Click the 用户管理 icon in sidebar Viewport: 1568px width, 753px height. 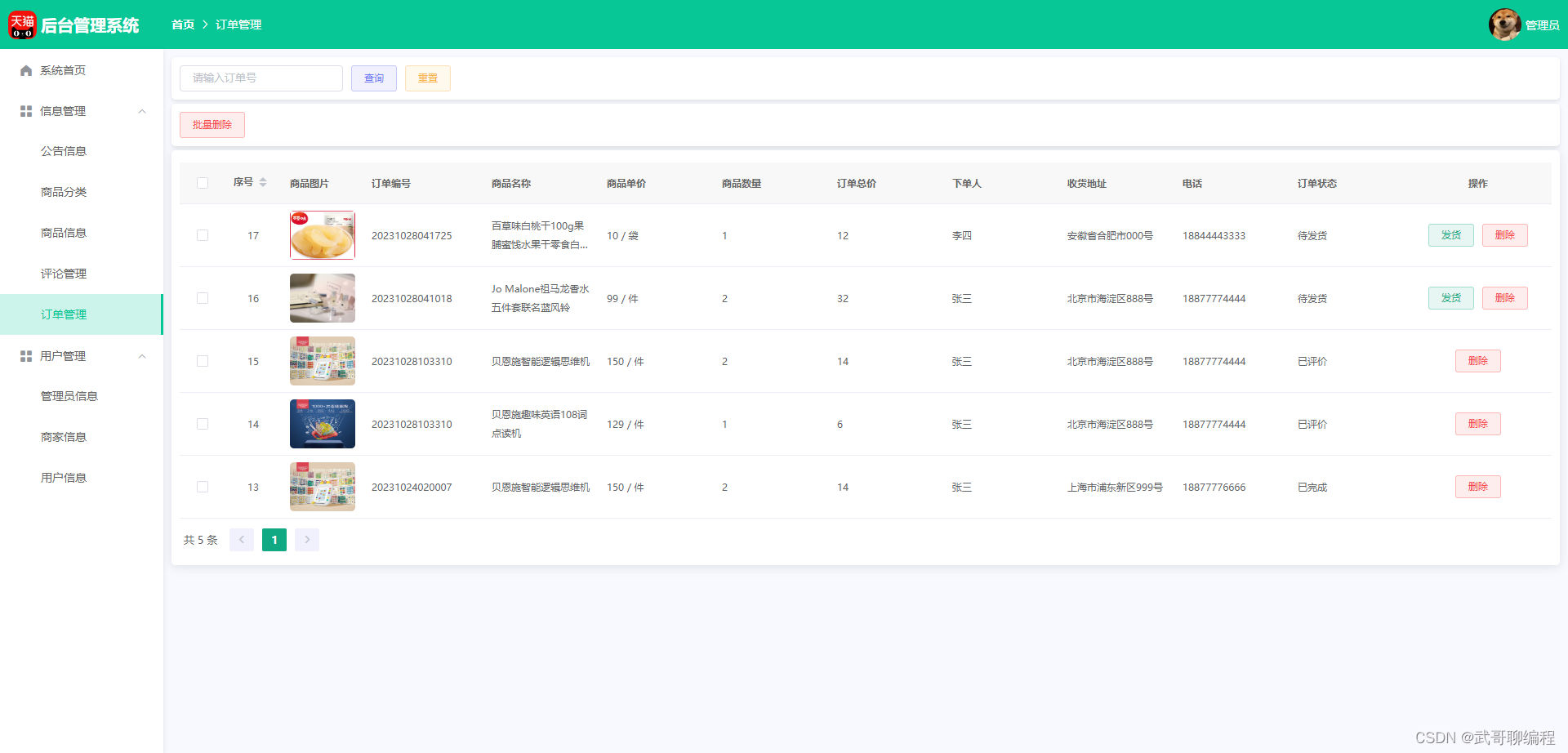25,355
